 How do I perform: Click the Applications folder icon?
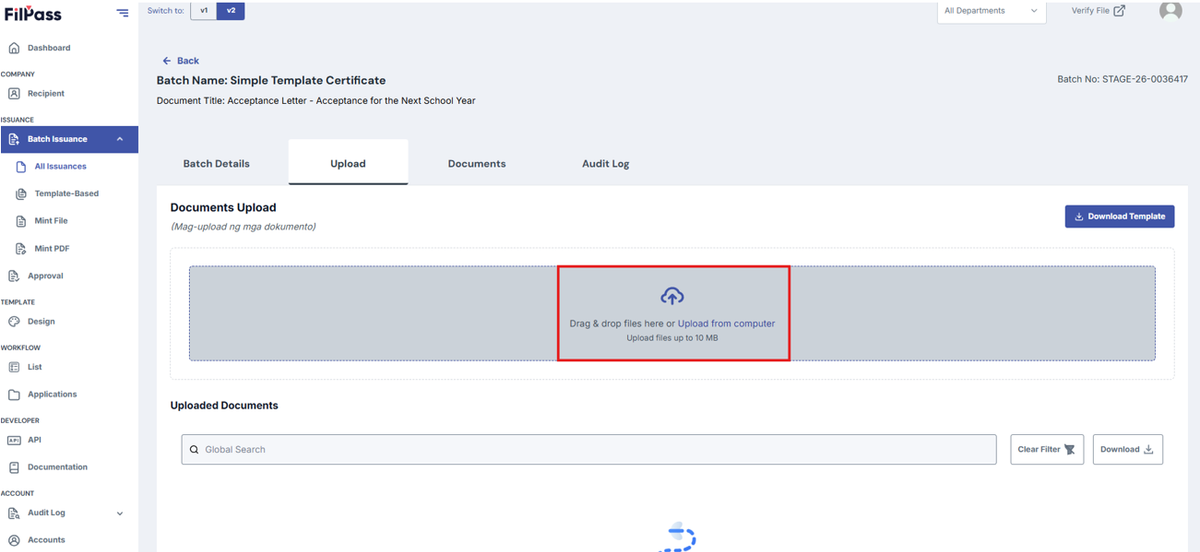click(14, 394)
